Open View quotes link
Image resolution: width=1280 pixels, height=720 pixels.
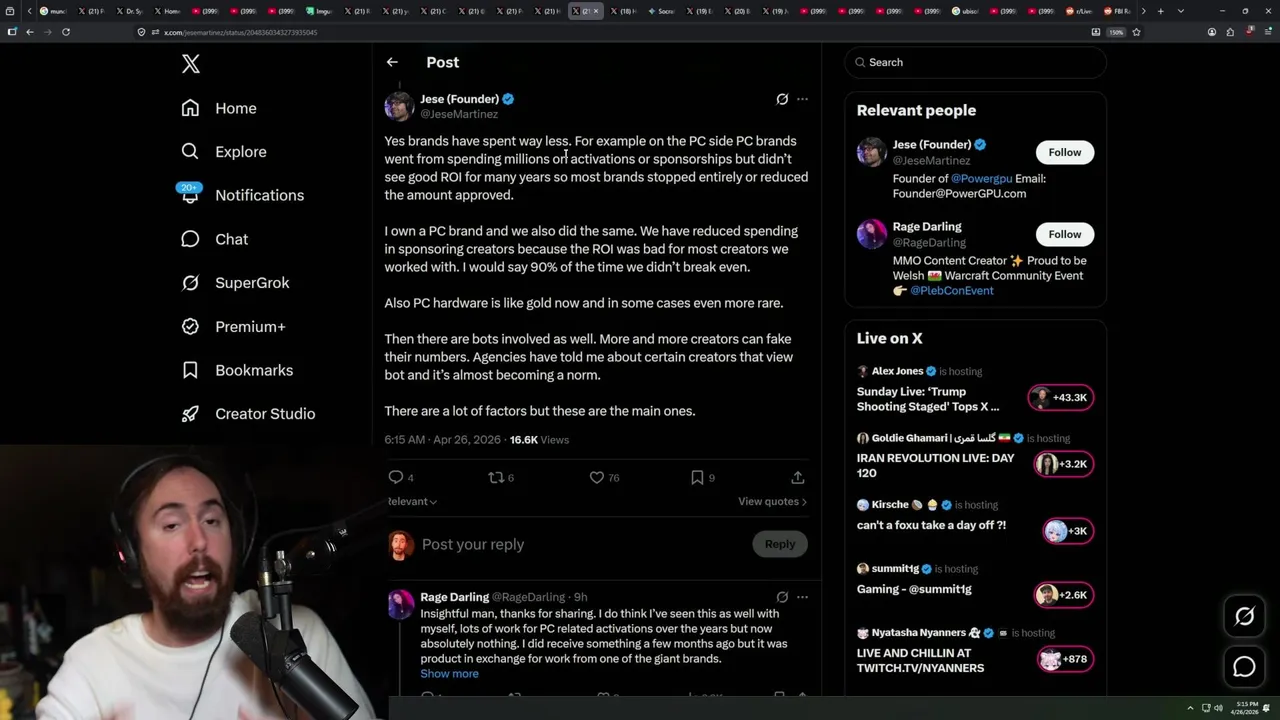coord(772,501)
